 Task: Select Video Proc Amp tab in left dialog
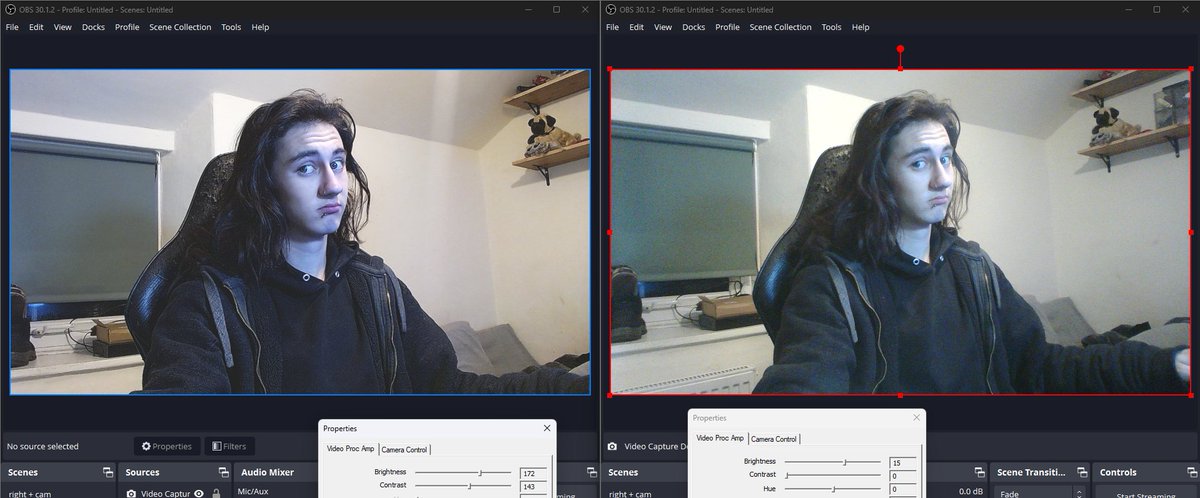click(x=349, y=449)
